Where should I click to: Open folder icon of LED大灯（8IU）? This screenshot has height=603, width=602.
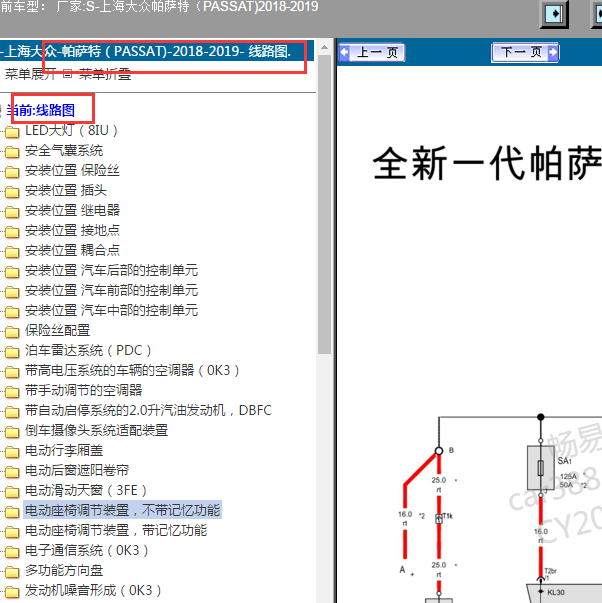[12, 132]
